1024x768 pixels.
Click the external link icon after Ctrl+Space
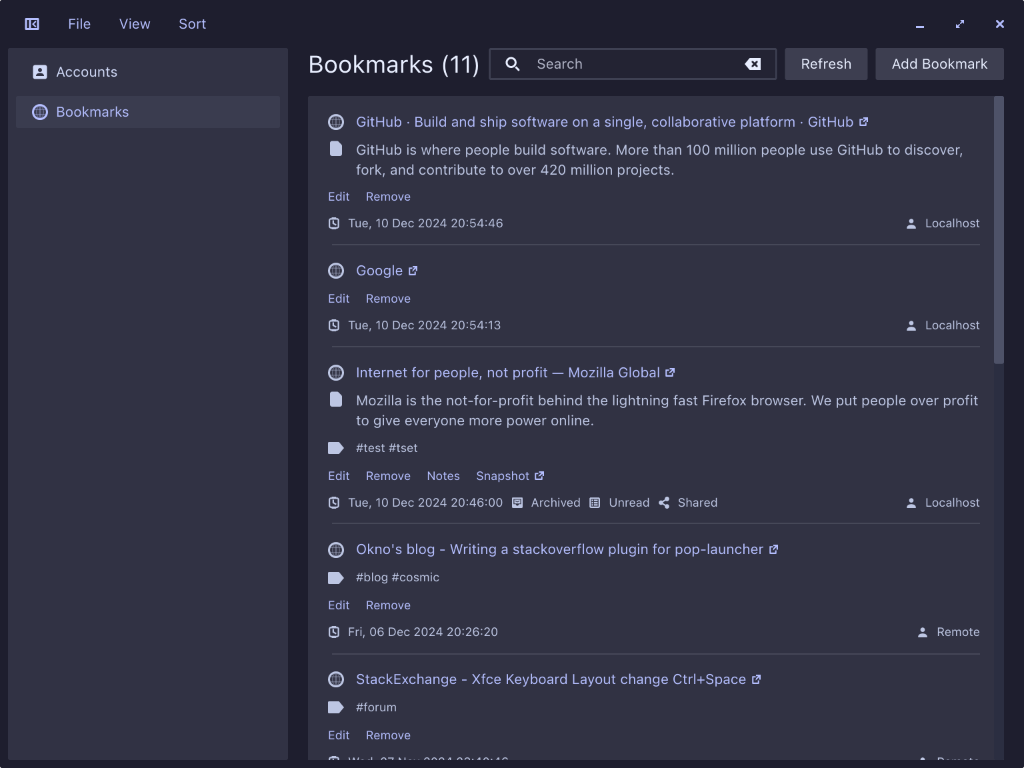pos(756,680)
